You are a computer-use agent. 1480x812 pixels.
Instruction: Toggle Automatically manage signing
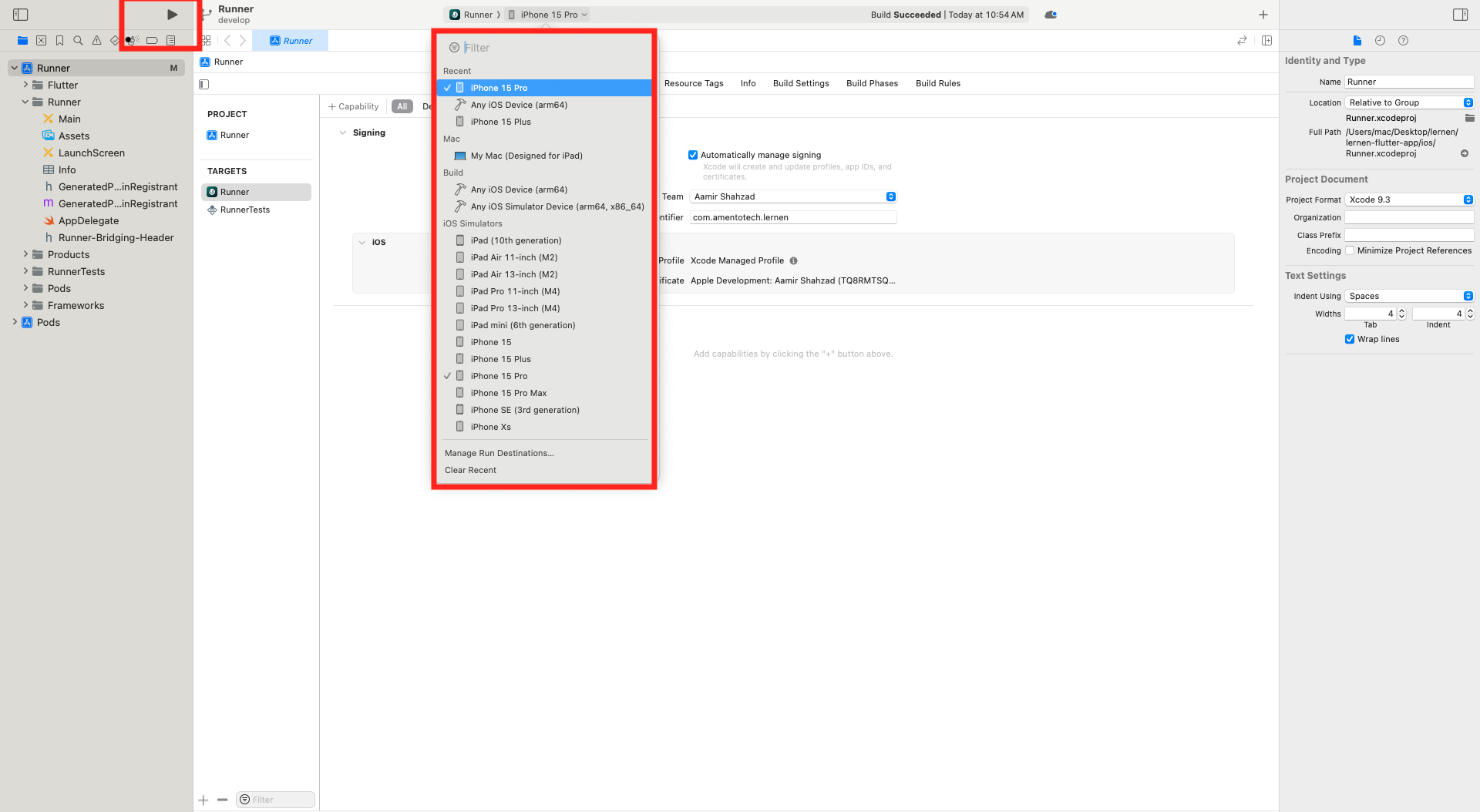pos(693,155)
